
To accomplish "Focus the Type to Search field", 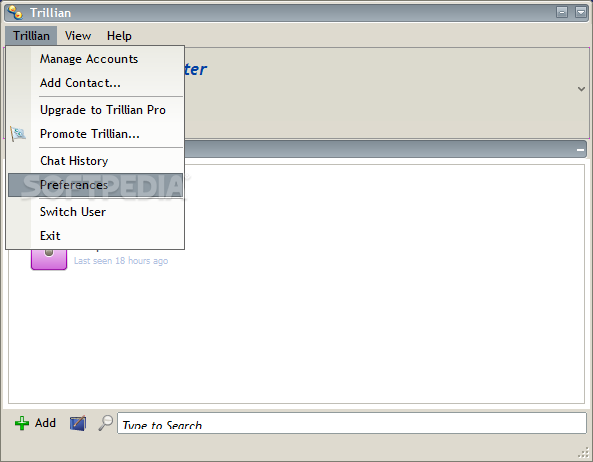I will tap(352, 423).
